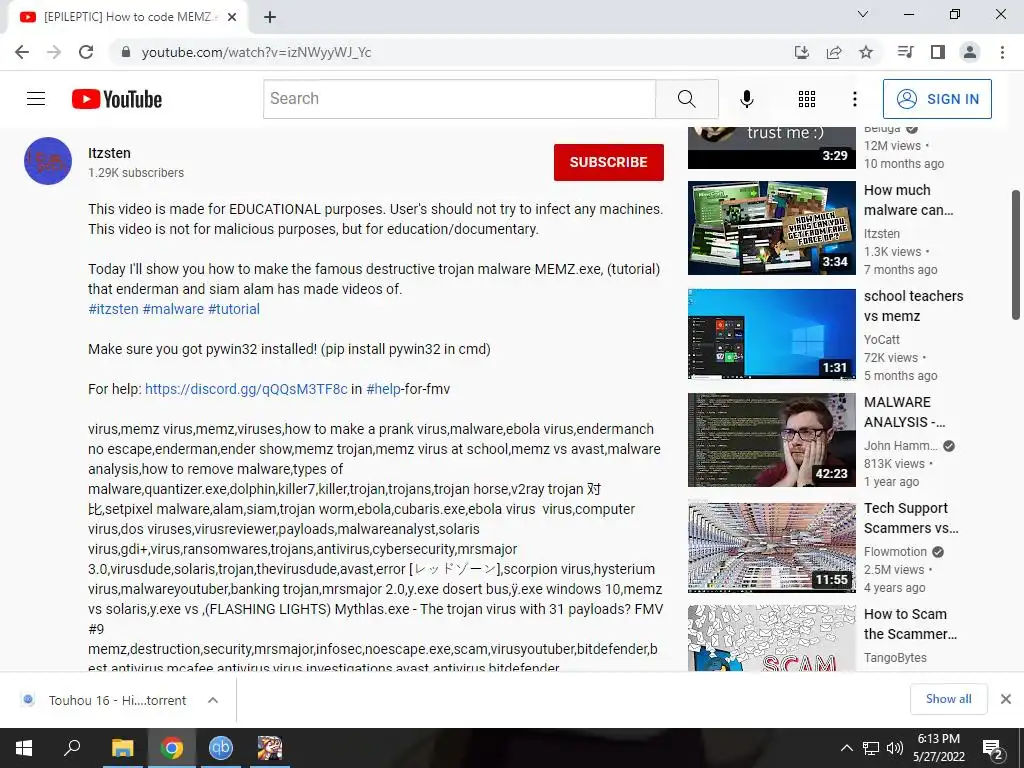Image resolution: width=1024 pixels, height=768 pixels.
Task: Click the #tutorial hashtag
Action: point(234,309)
